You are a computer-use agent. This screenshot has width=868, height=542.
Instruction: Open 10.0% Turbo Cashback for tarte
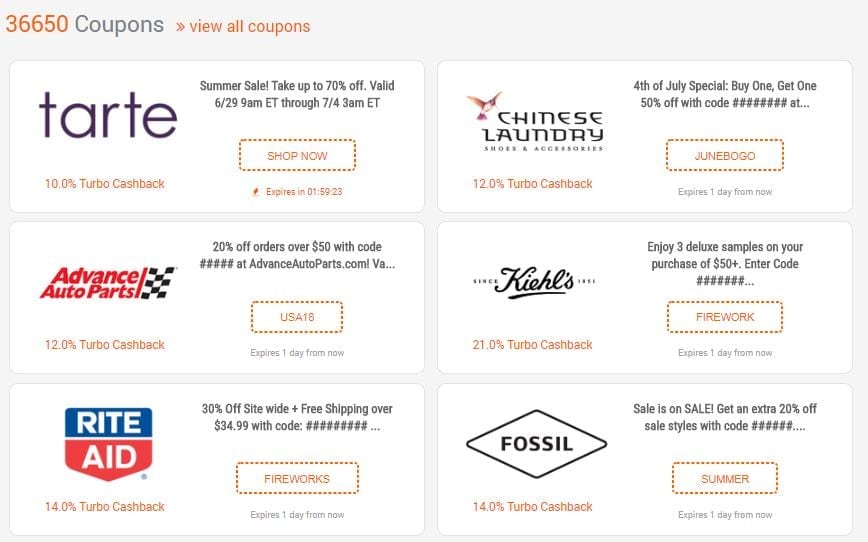[x=105, y=184]
